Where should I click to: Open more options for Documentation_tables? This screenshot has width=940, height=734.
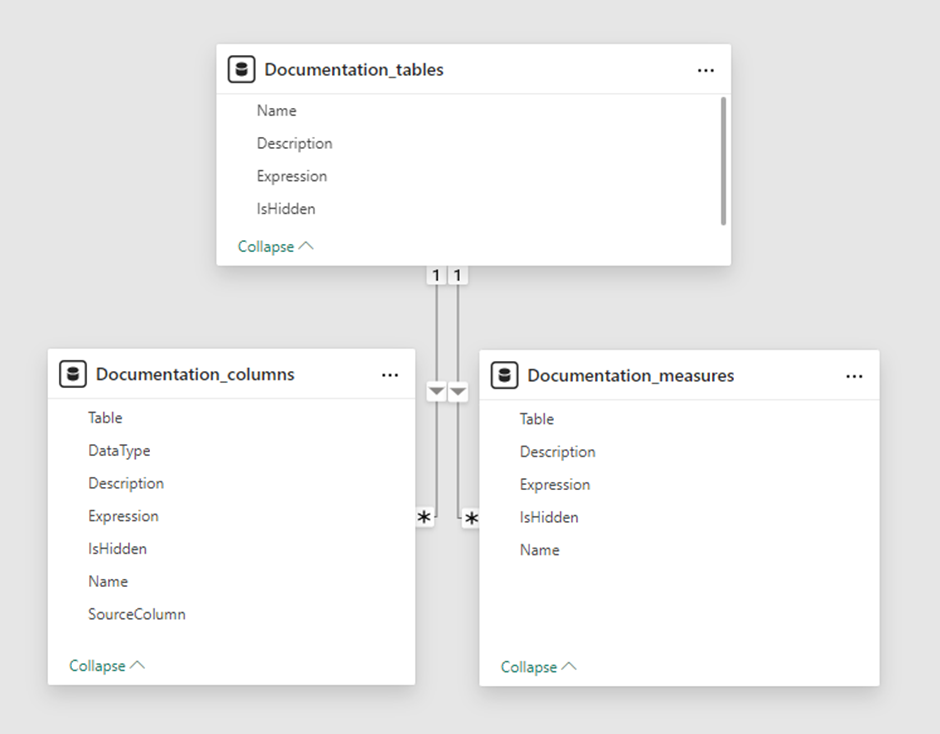pos(706,70)
